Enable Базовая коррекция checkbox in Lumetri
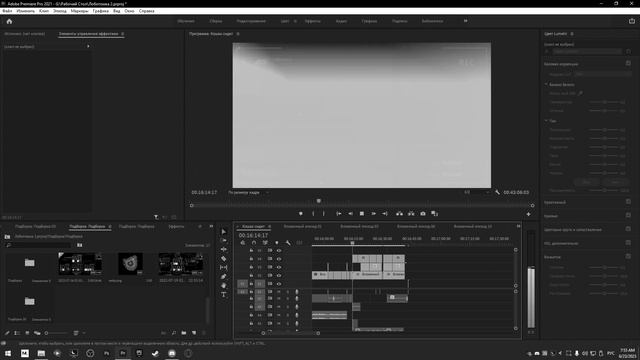 (628, 63)
